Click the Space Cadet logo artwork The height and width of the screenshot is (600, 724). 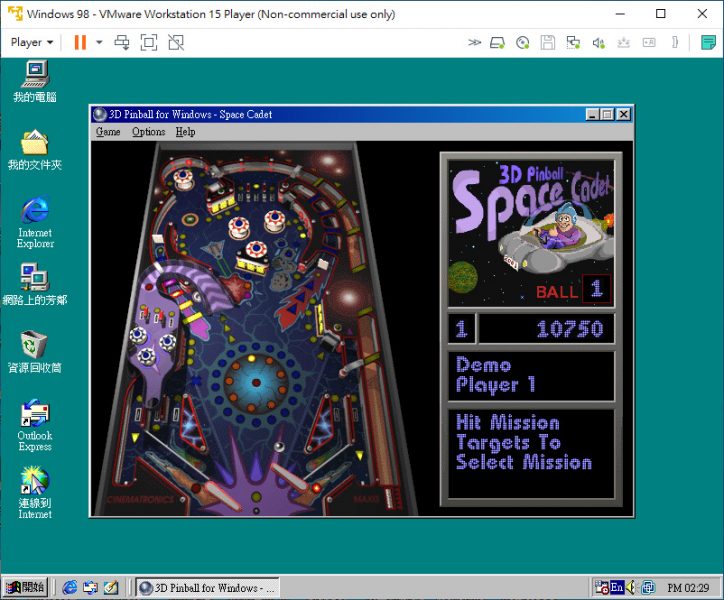pyautogui.click(x=531, y=233)
